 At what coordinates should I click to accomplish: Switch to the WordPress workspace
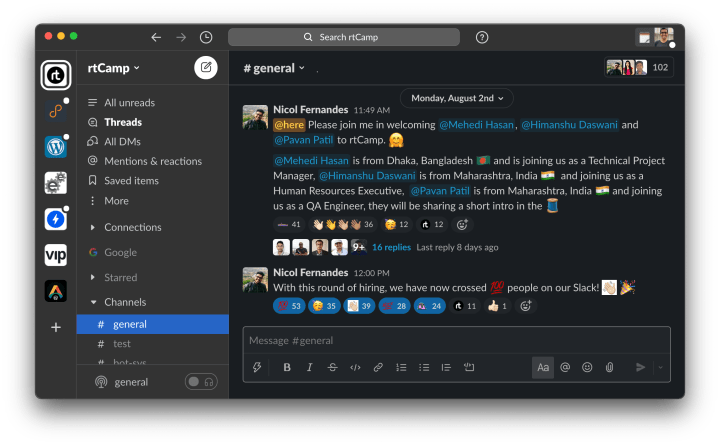(x=56, y=147)
